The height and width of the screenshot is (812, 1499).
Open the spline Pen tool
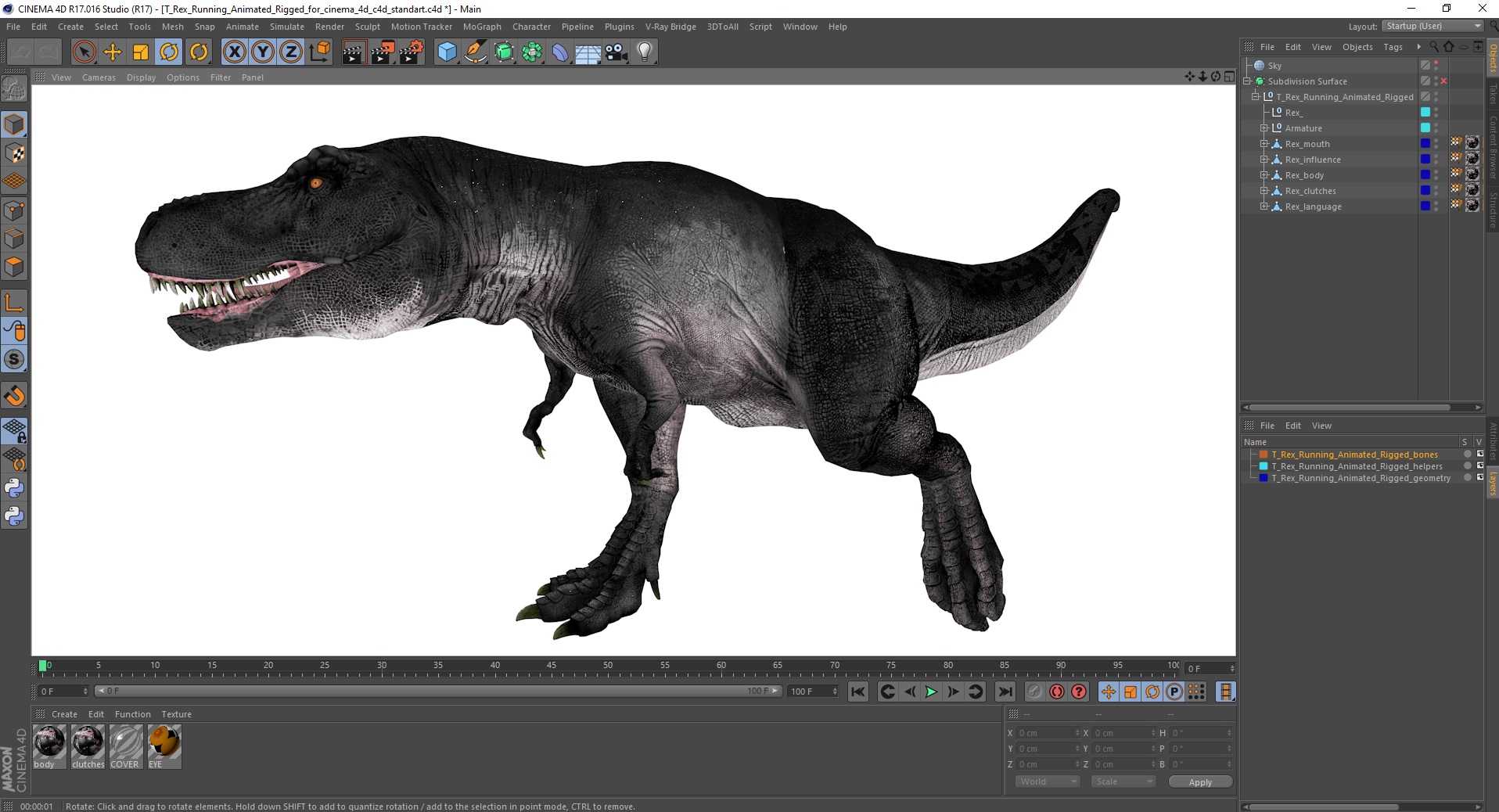(x=476, y=52)
